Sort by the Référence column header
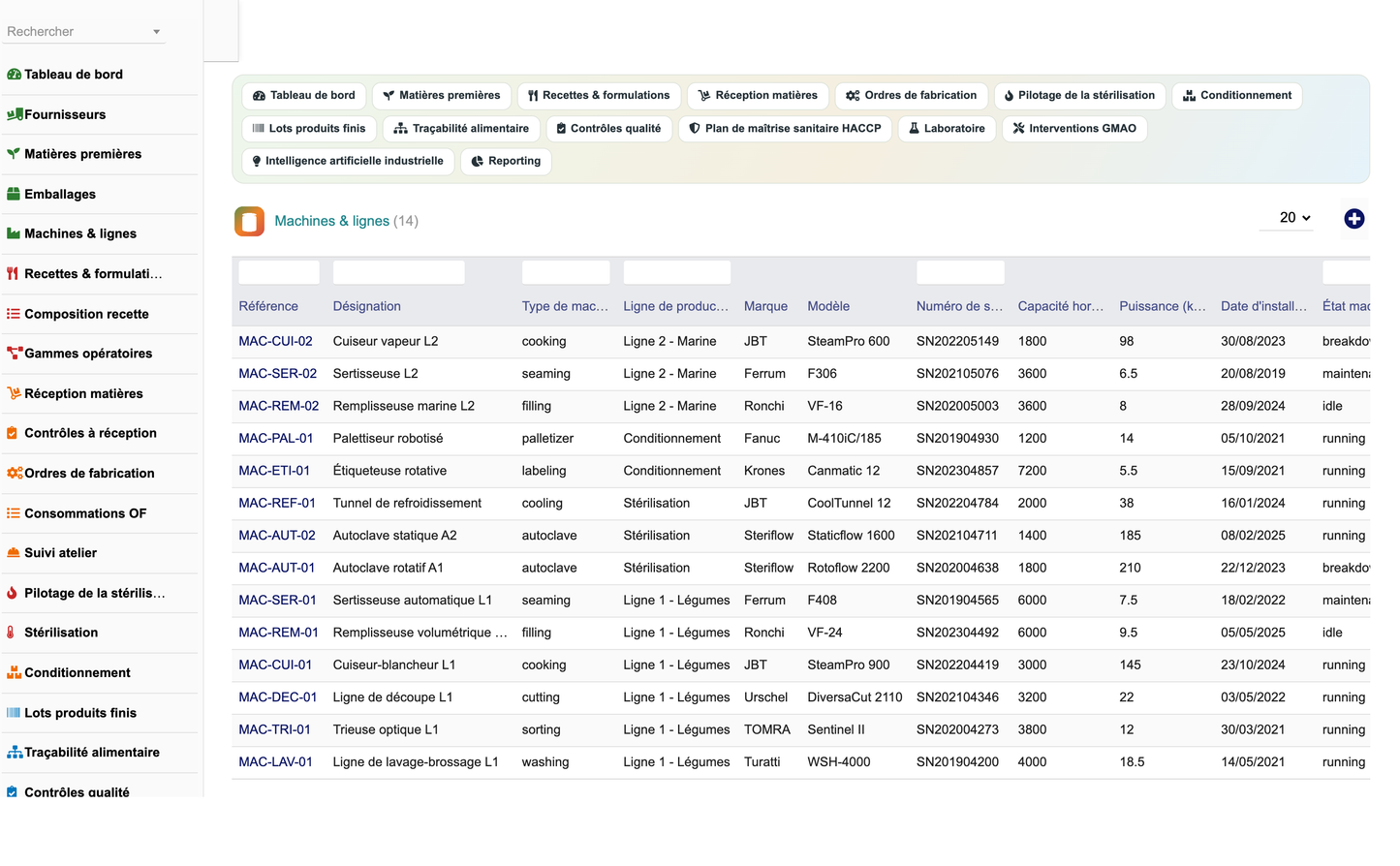This screenshot has height=866, width=1400. click(268, 306)
